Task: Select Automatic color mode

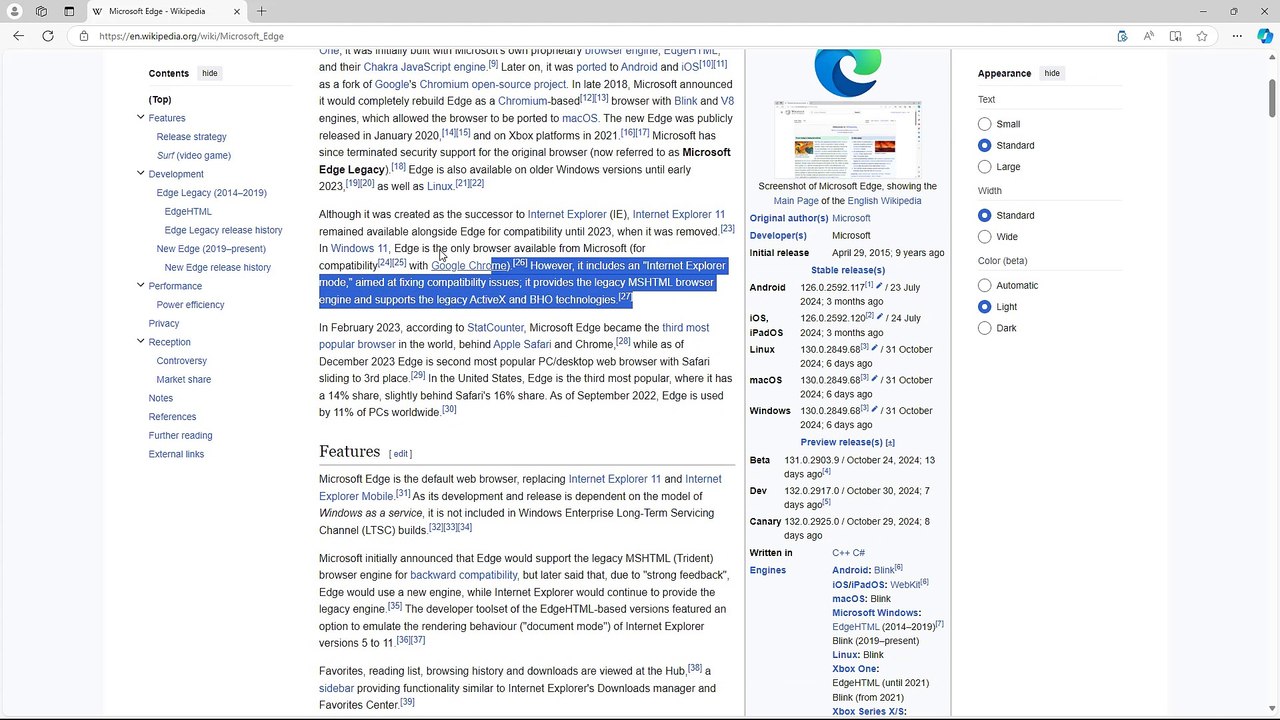Action: 985,285
